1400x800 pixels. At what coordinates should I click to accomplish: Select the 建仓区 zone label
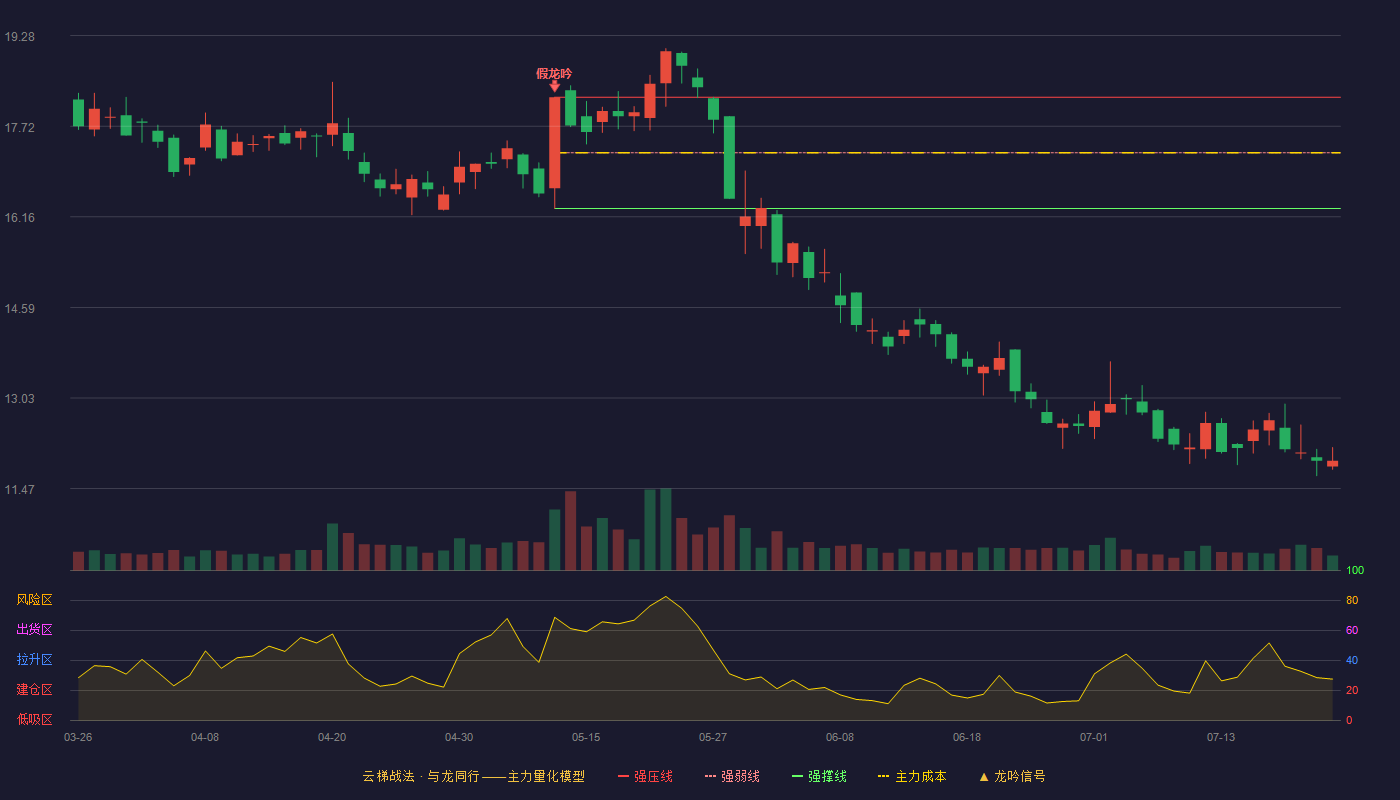pyautogui.click(x=34, y=690)
